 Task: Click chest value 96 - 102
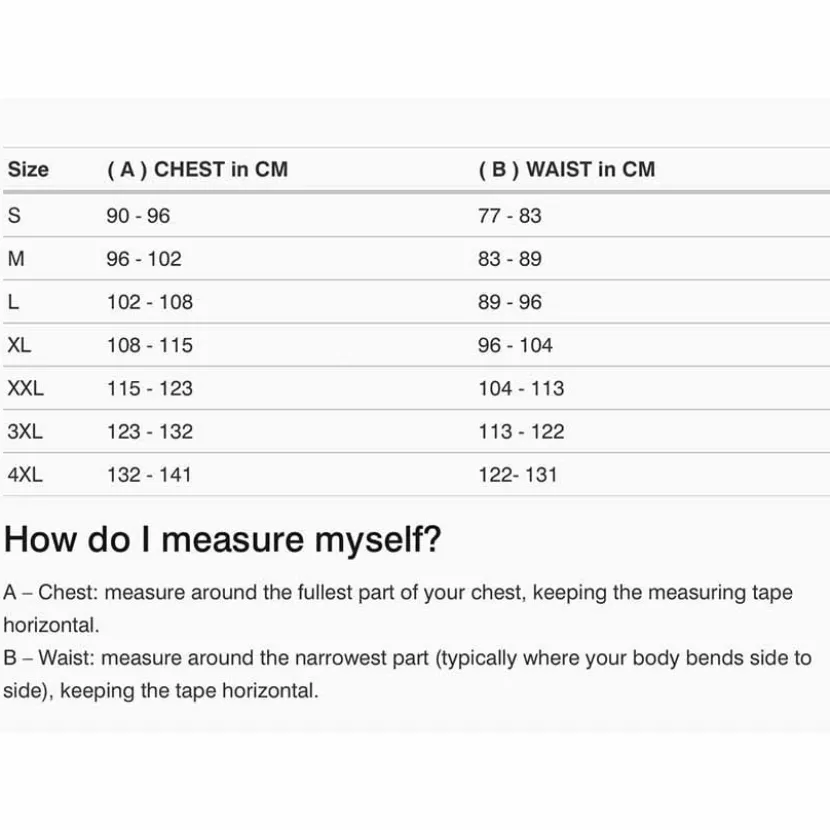(x=144, y=258)
